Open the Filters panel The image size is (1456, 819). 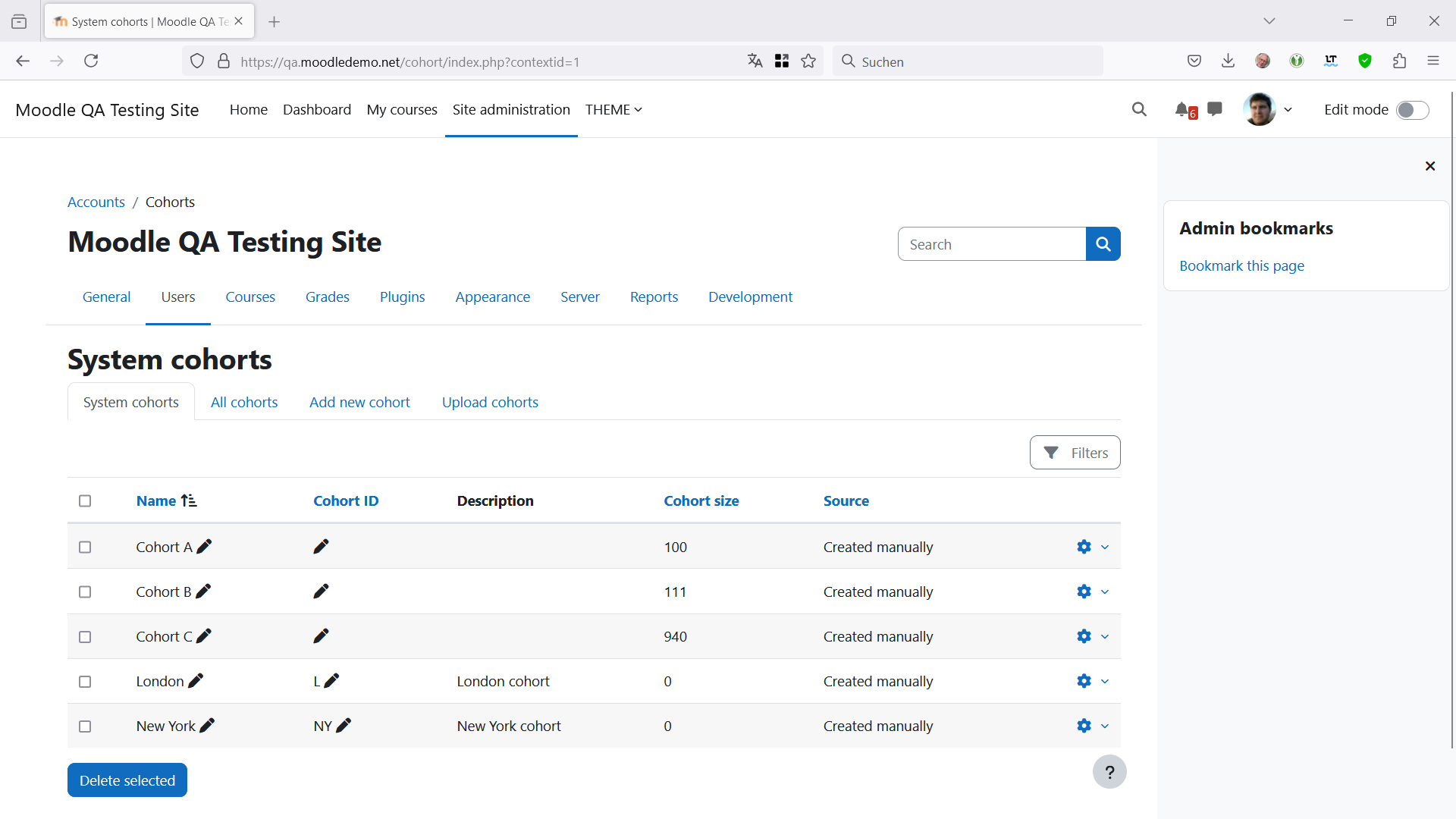click(1075, 453)
